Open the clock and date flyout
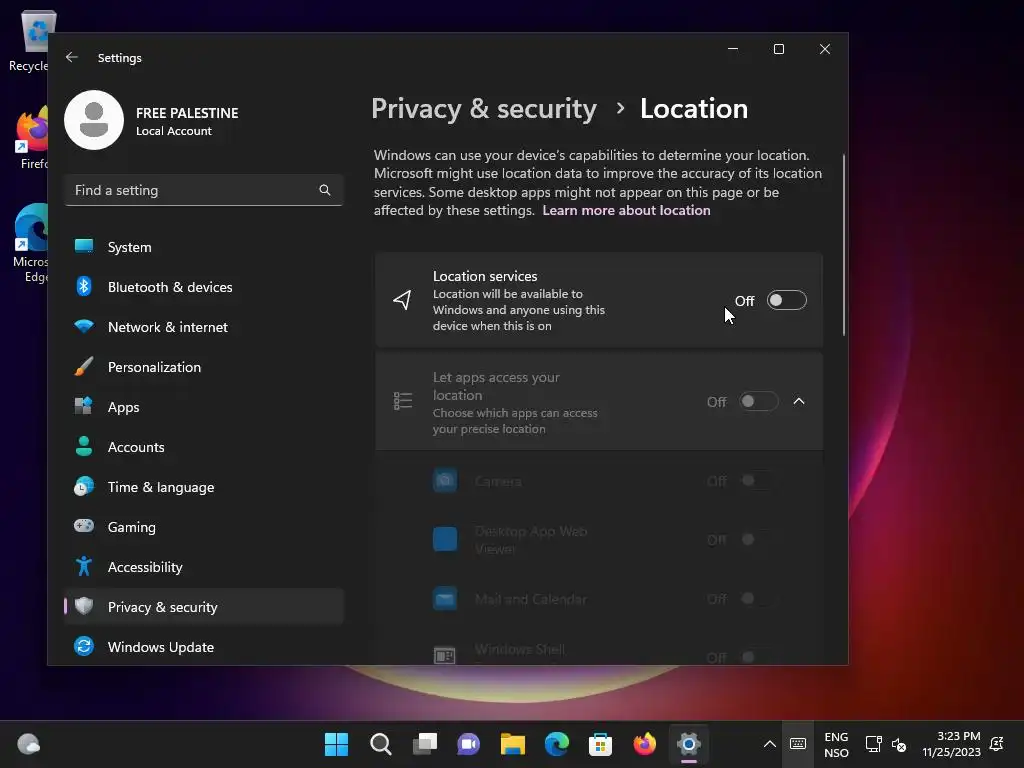 pyautogui.click(x=952, y=744)
